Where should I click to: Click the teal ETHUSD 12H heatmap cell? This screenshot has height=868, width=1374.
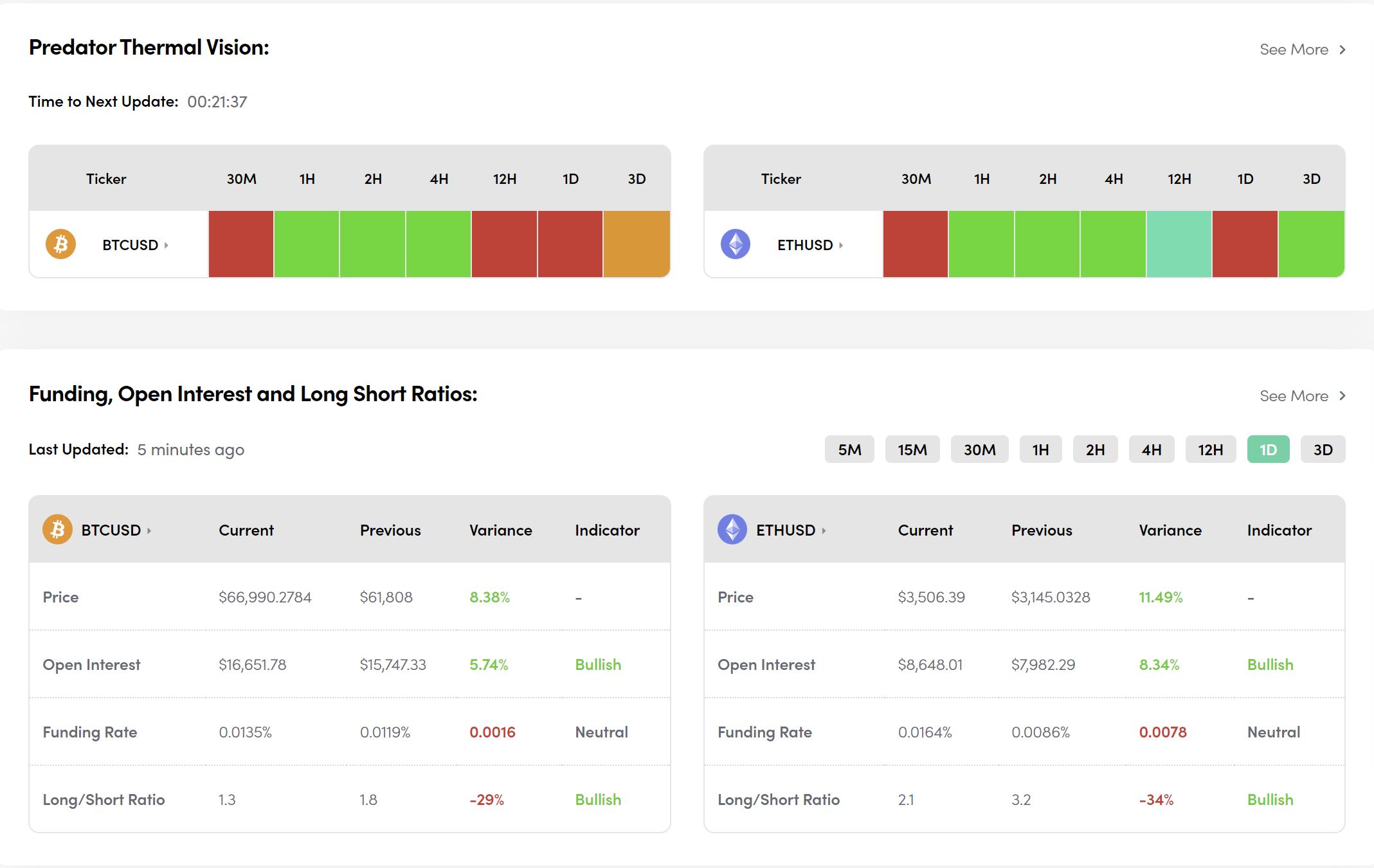(1179, 244)
